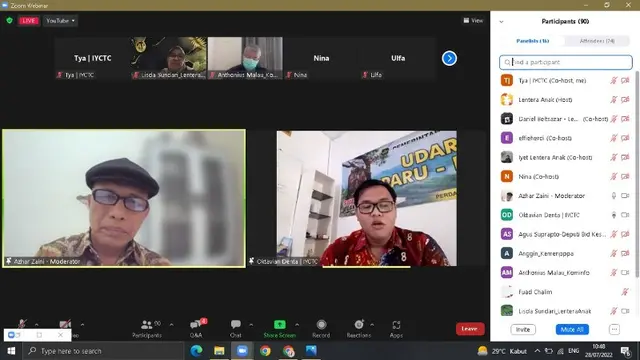Open the notifications action center icon

pos(626,351)
